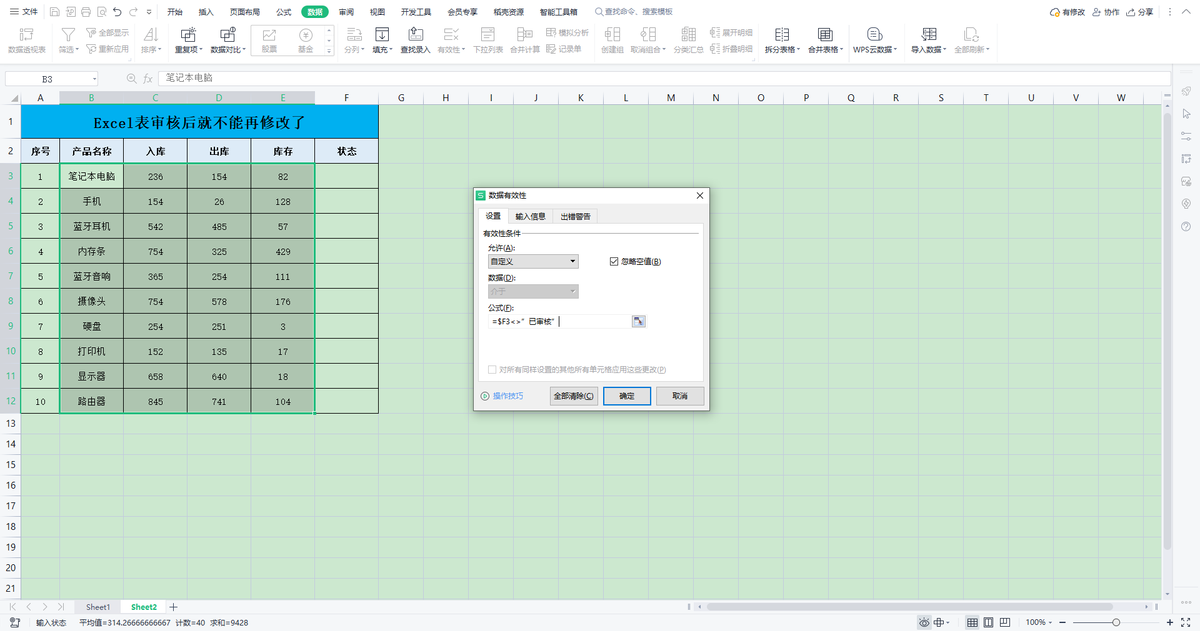Open the 100% zoom level dropdown

pyautogui.click(x=1040, y=622)
